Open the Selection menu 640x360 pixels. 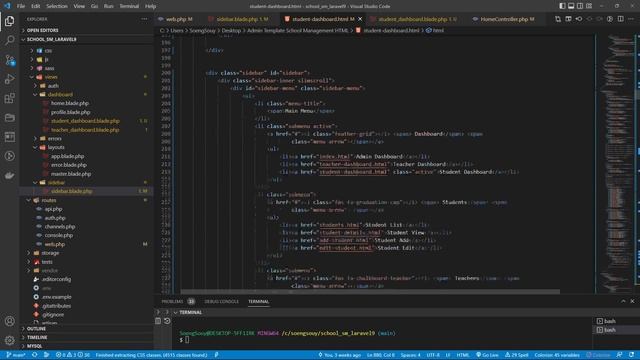57,6
